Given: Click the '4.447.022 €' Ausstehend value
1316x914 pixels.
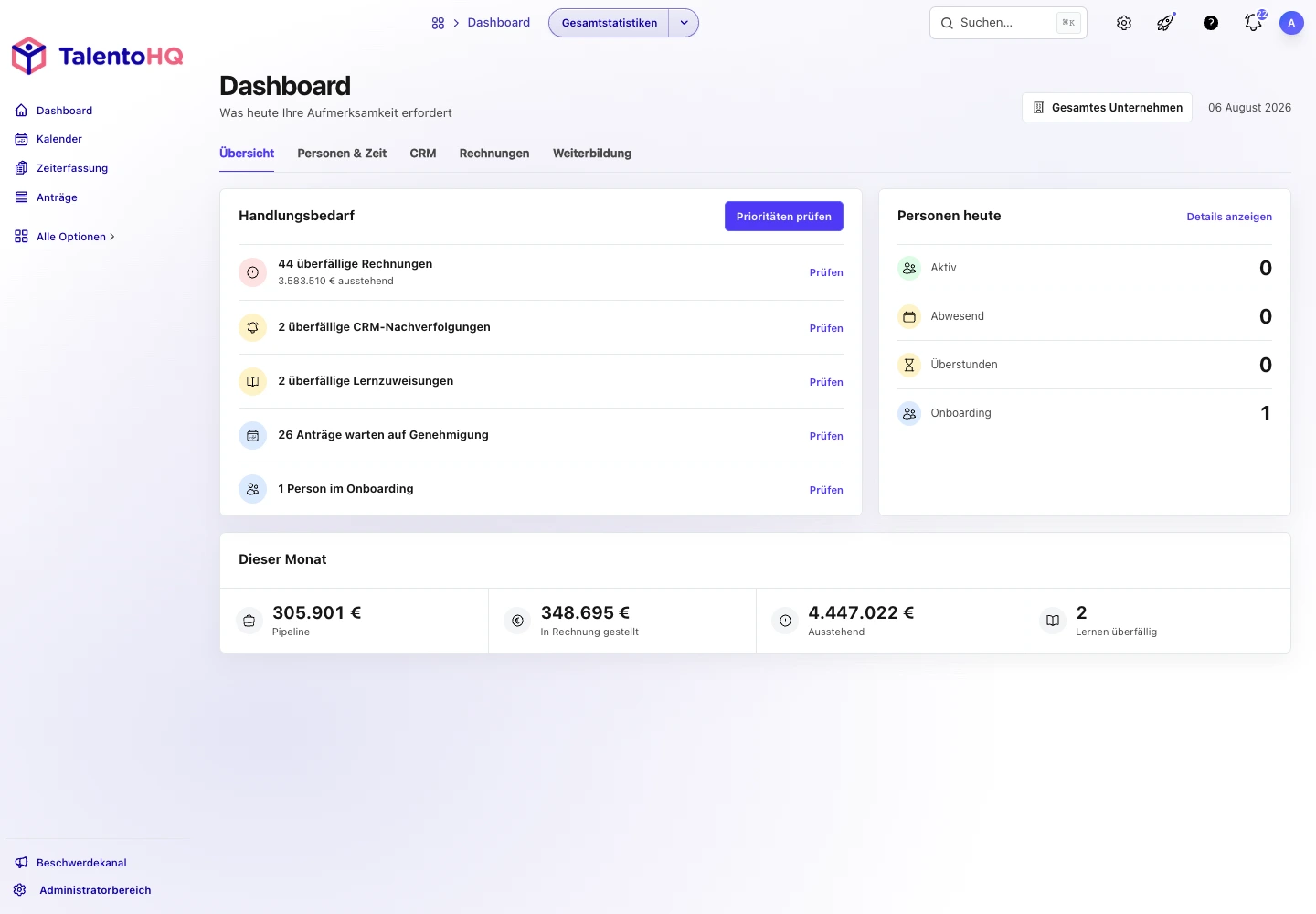Looking at the screenshot, I should (861, 612).
